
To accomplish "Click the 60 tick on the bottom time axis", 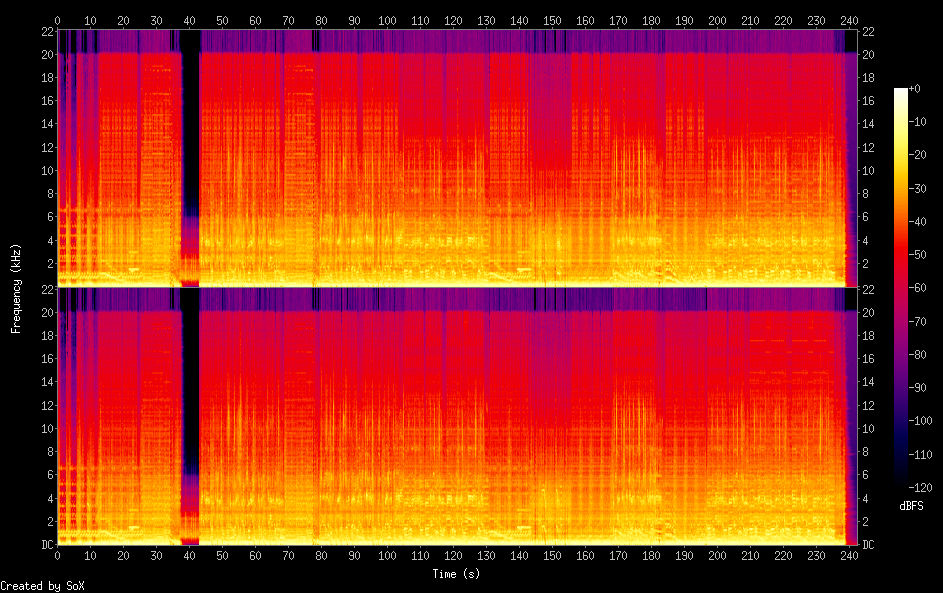I will tap(255, 555).
